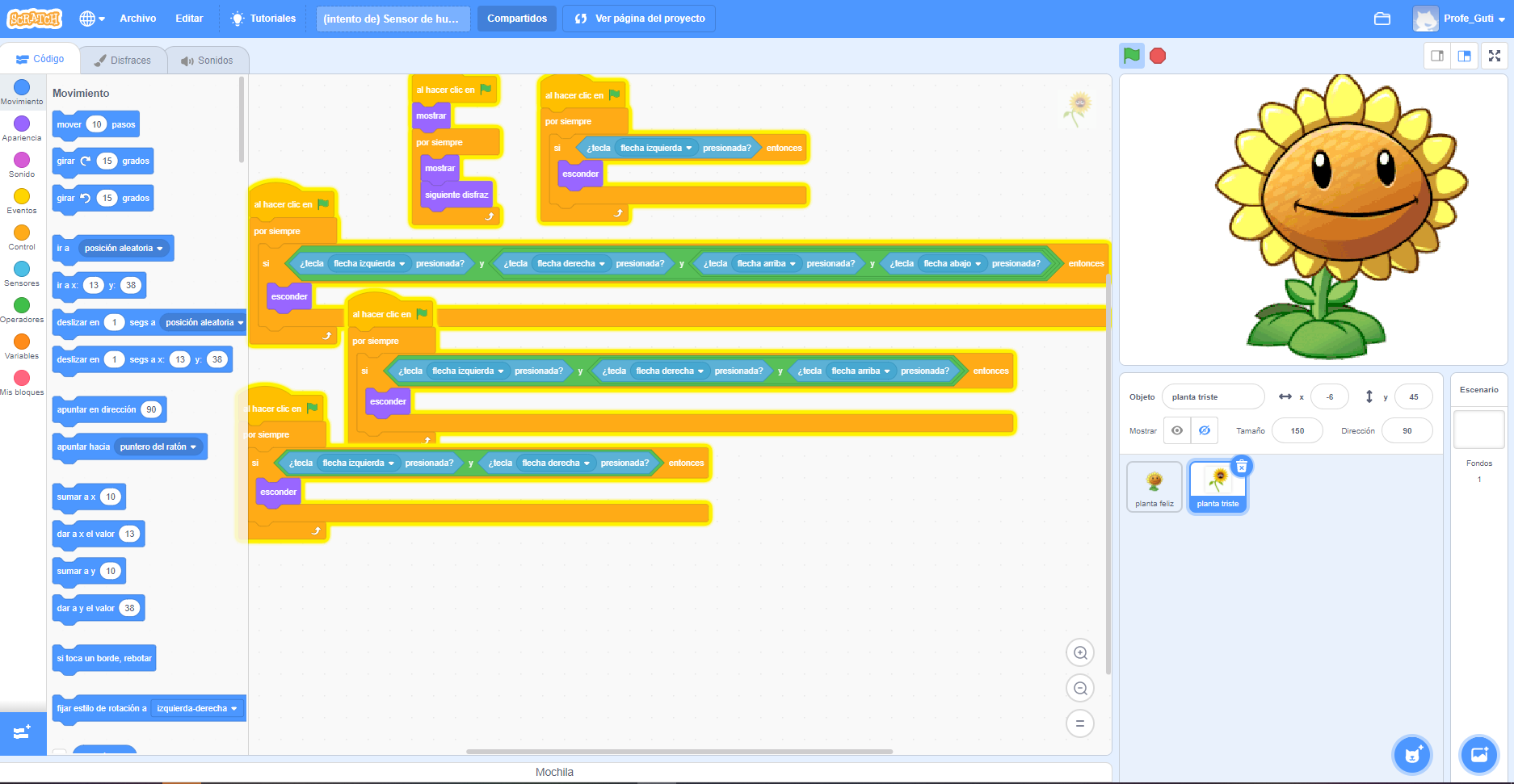
Task: Select the Apariencia block category
Action: [22, 128]
